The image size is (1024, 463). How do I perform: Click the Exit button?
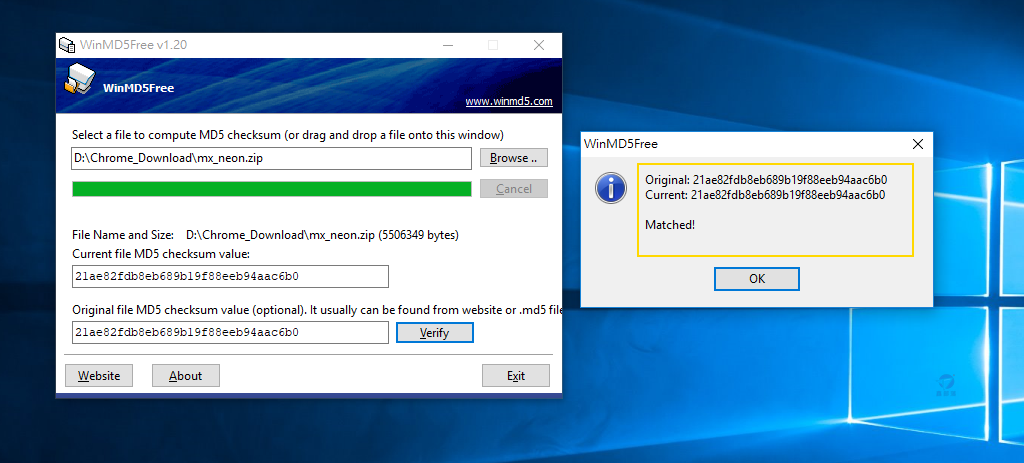click(x=515, y=375)
